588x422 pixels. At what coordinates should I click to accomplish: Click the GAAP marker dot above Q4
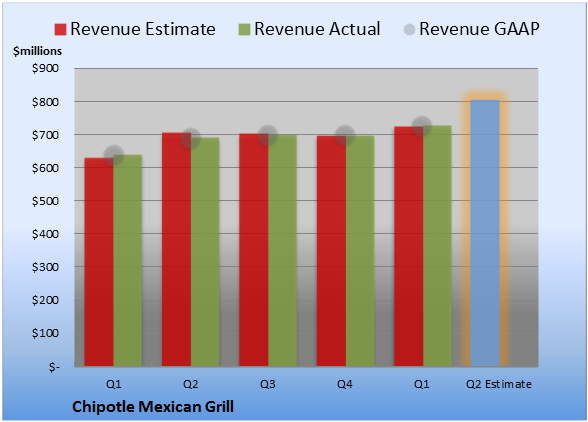click(345, 135)
